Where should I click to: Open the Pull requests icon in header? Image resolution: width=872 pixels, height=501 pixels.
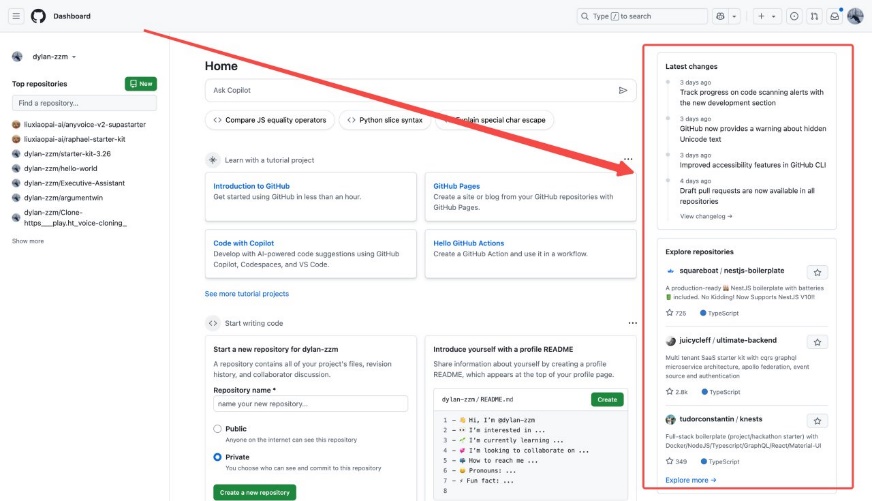click(814, 16)
